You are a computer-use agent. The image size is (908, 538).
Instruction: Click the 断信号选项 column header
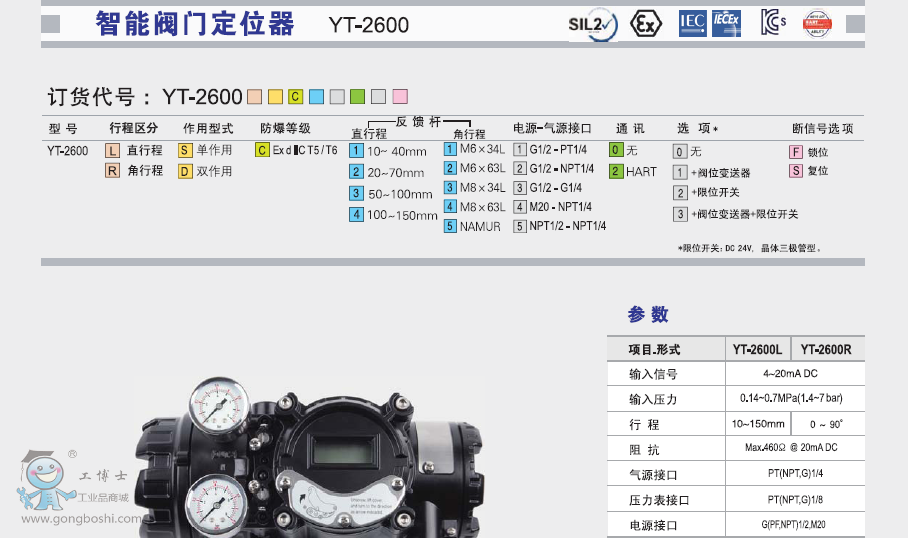(x=822, y=128)
